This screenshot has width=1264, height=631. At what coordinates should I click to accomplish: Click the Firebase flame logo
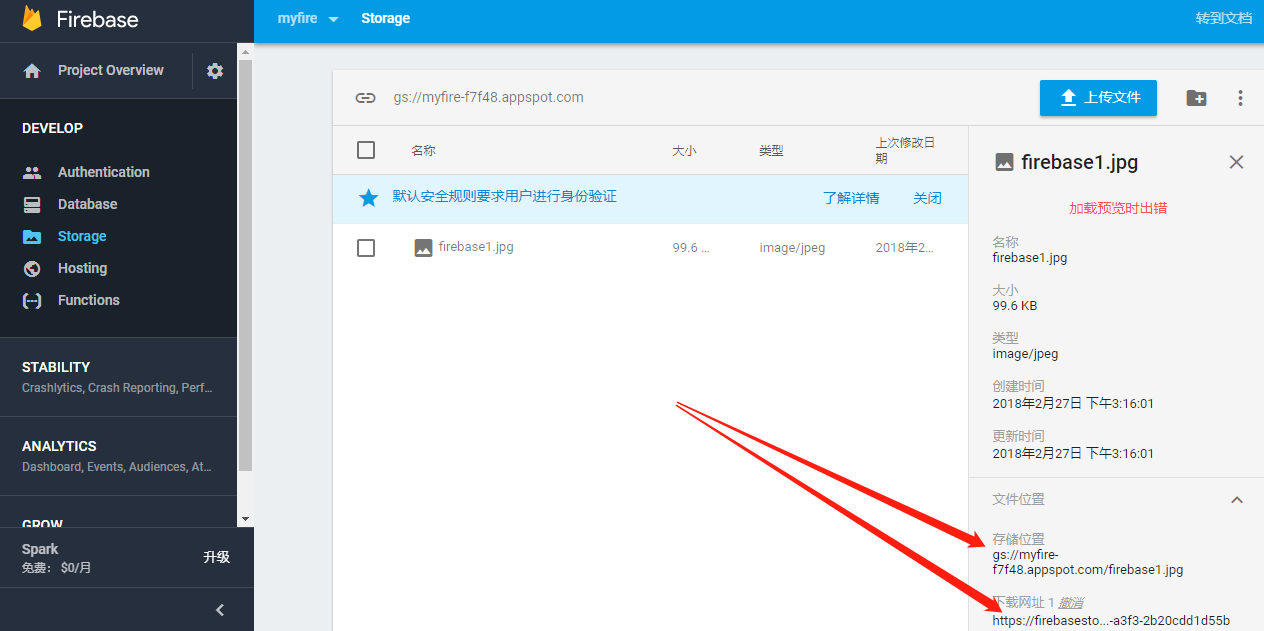(x=32, y=19)
